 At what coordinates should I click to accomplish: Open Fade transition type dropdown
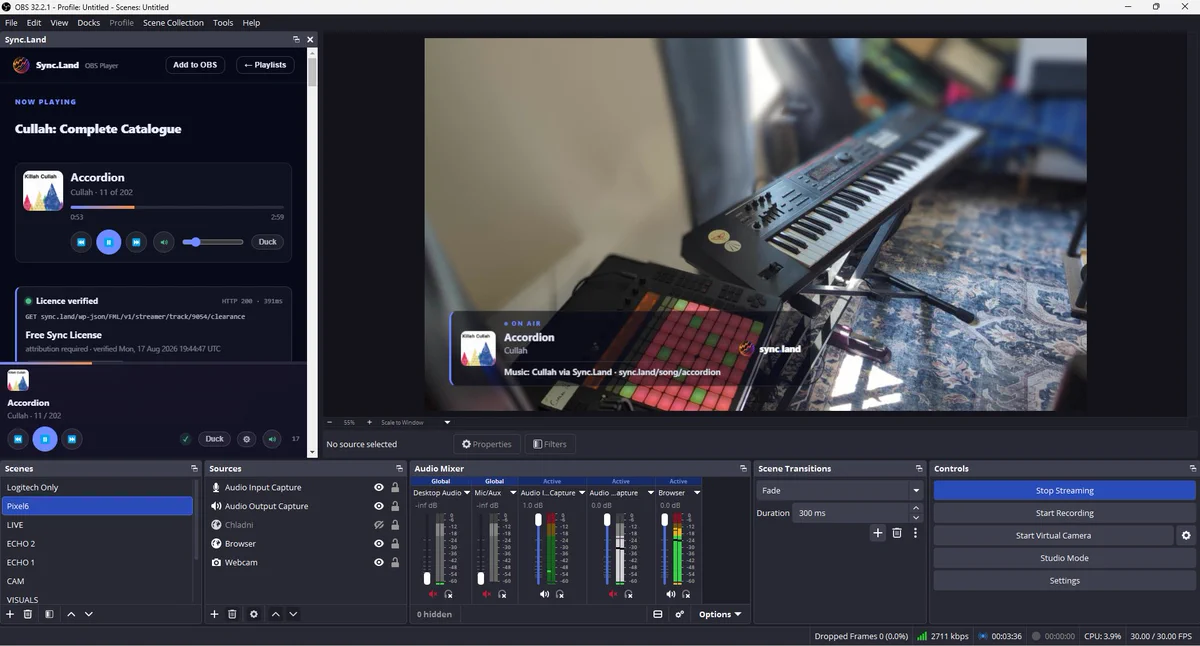tap(916, 491)
